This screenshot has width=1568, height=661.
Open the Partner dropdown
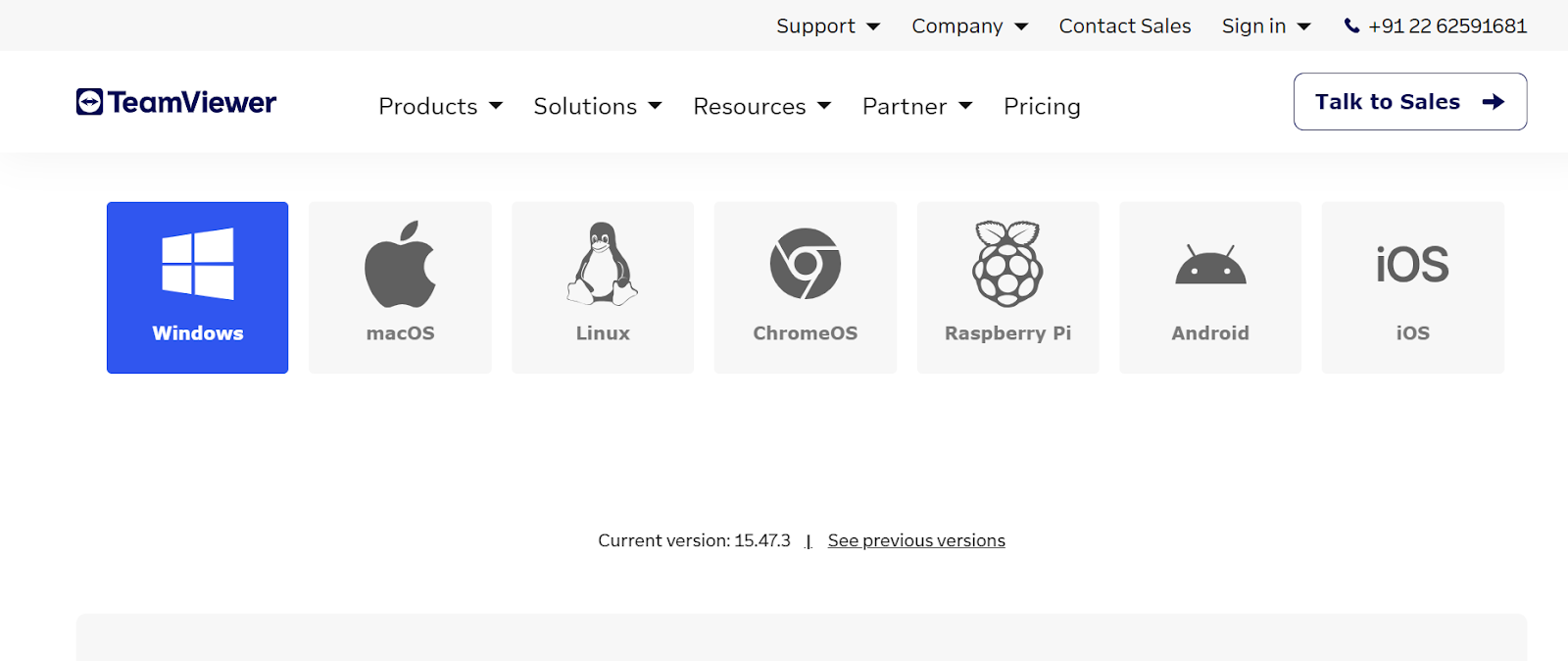coord(916,106)
